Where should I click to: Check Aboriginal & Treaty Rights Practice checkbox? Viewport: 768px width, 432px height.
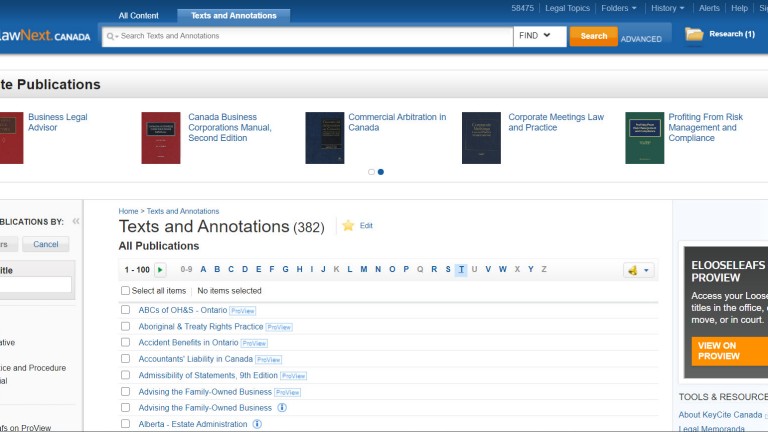[x=125, y=326]
